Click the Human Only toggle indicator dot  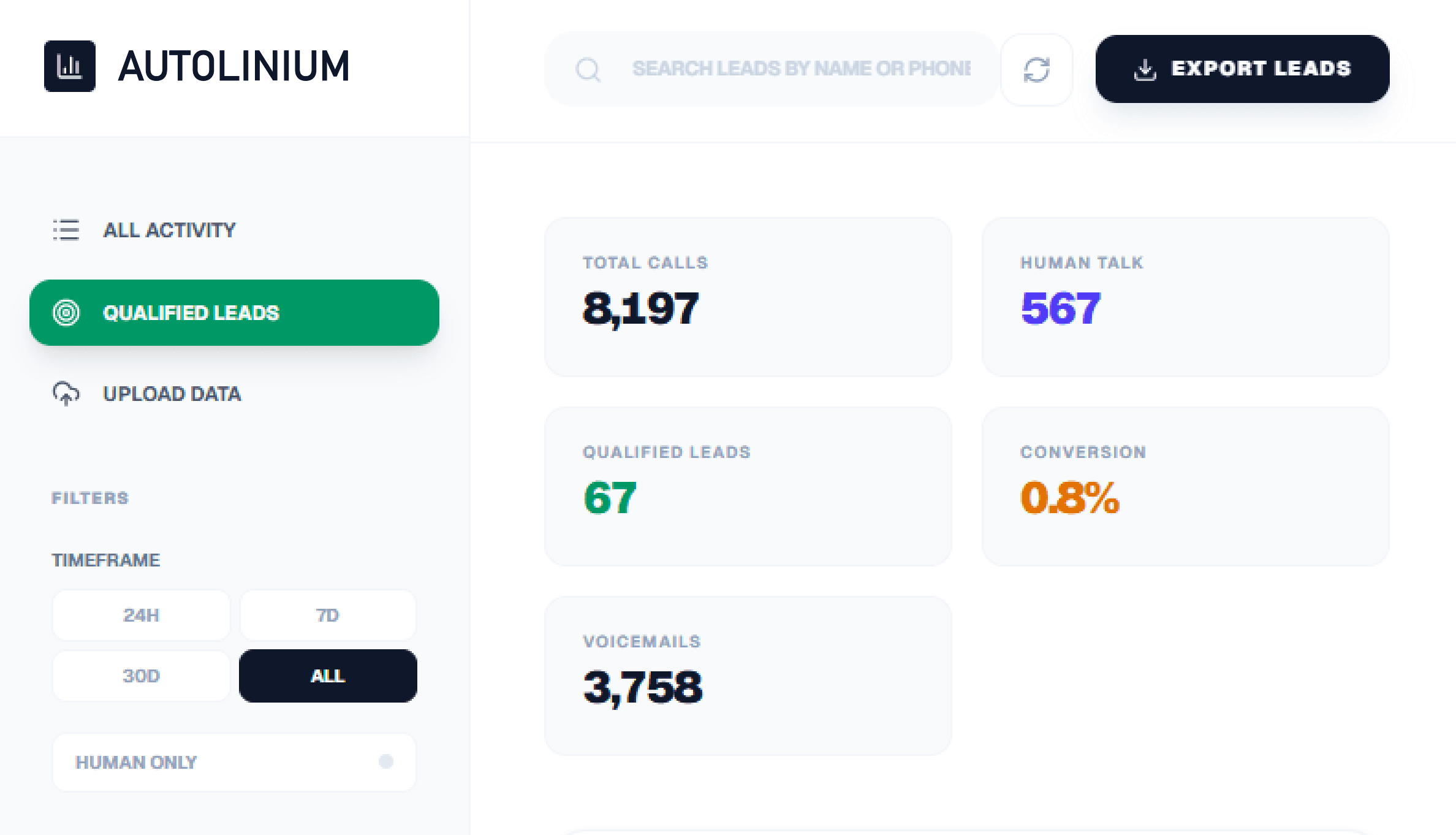click(387, 761)
